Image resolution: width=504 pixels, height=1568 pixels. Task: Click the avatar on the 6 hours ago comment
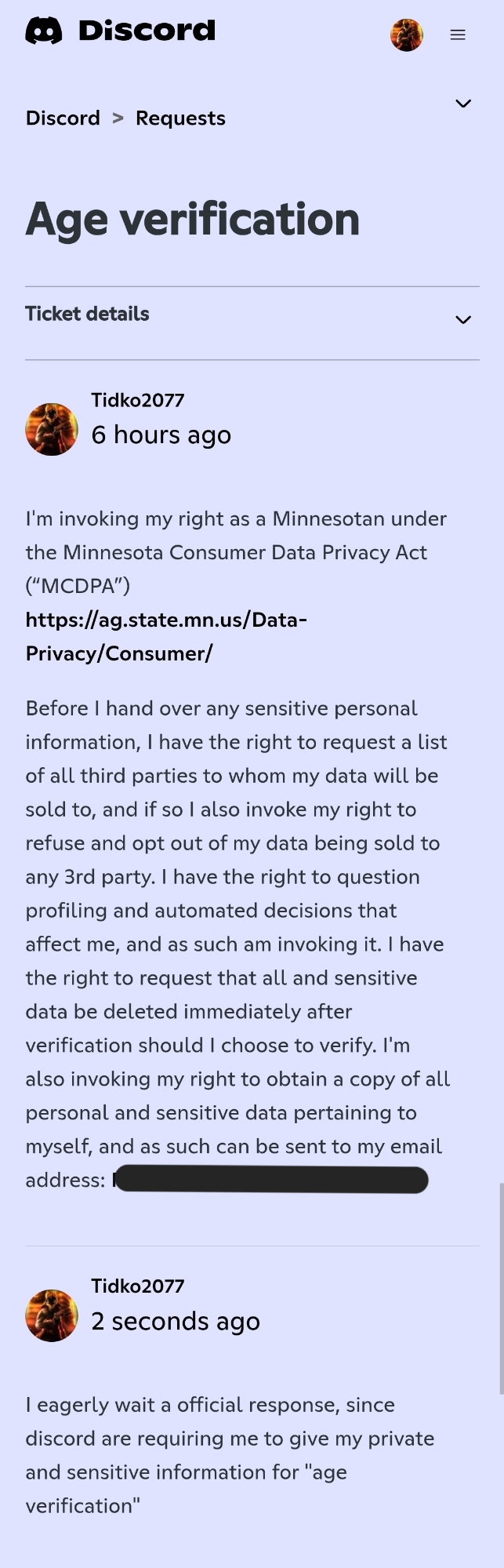click(x=52, y=429)
